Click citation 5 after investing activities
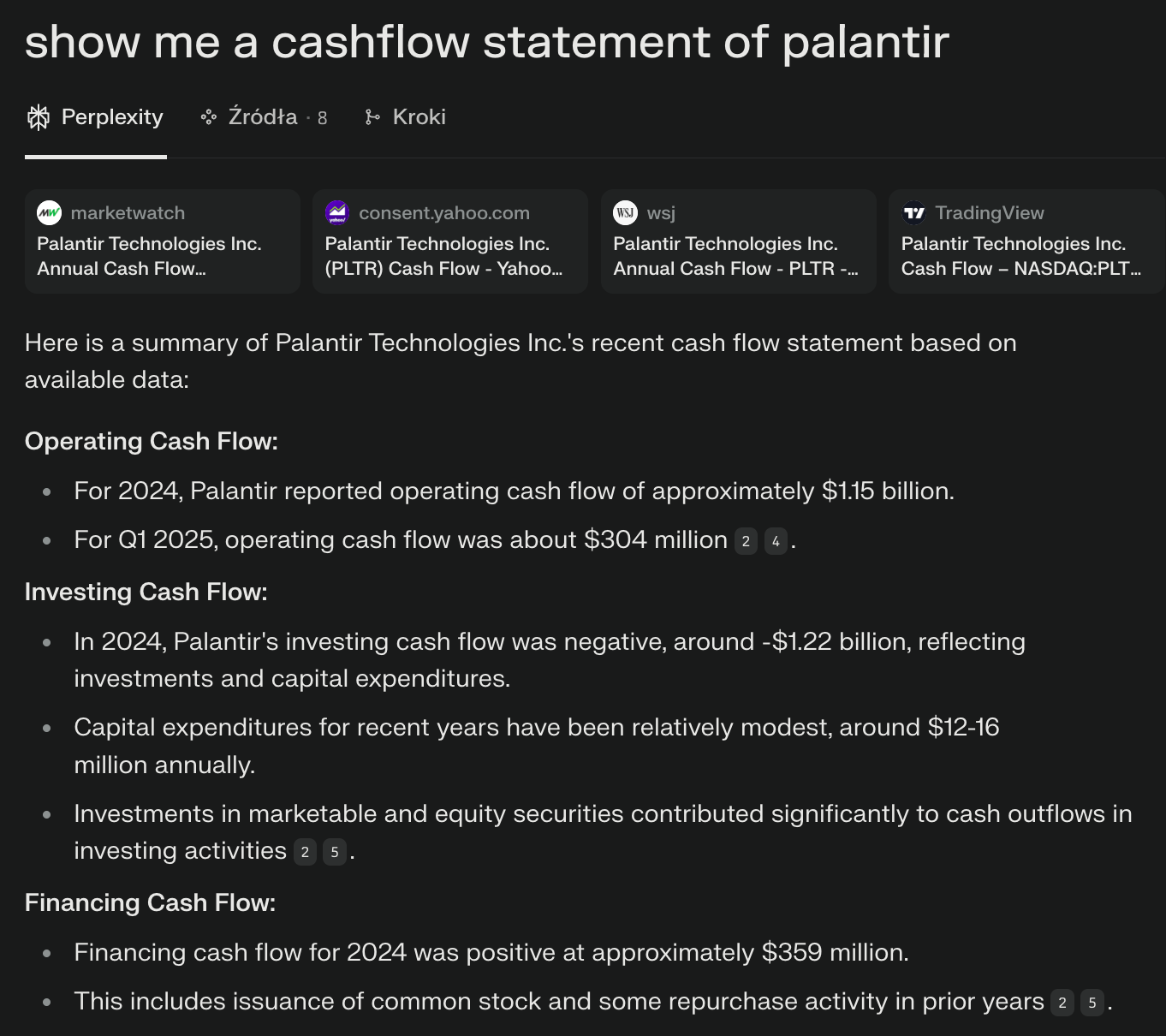The height and width of the screenshot is (1036, 1166). pos(335,852)
